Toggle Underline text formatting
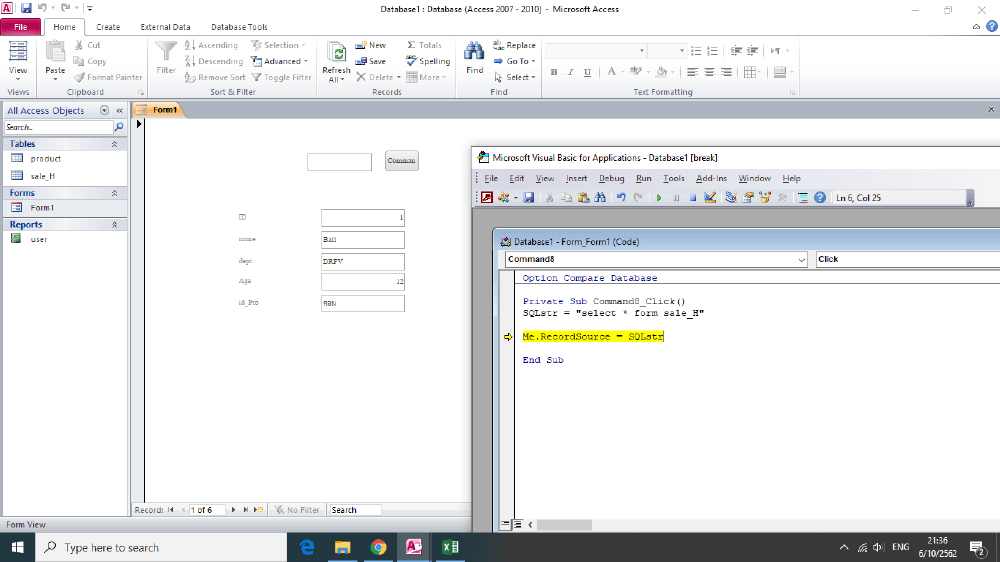 coord(587,72)
